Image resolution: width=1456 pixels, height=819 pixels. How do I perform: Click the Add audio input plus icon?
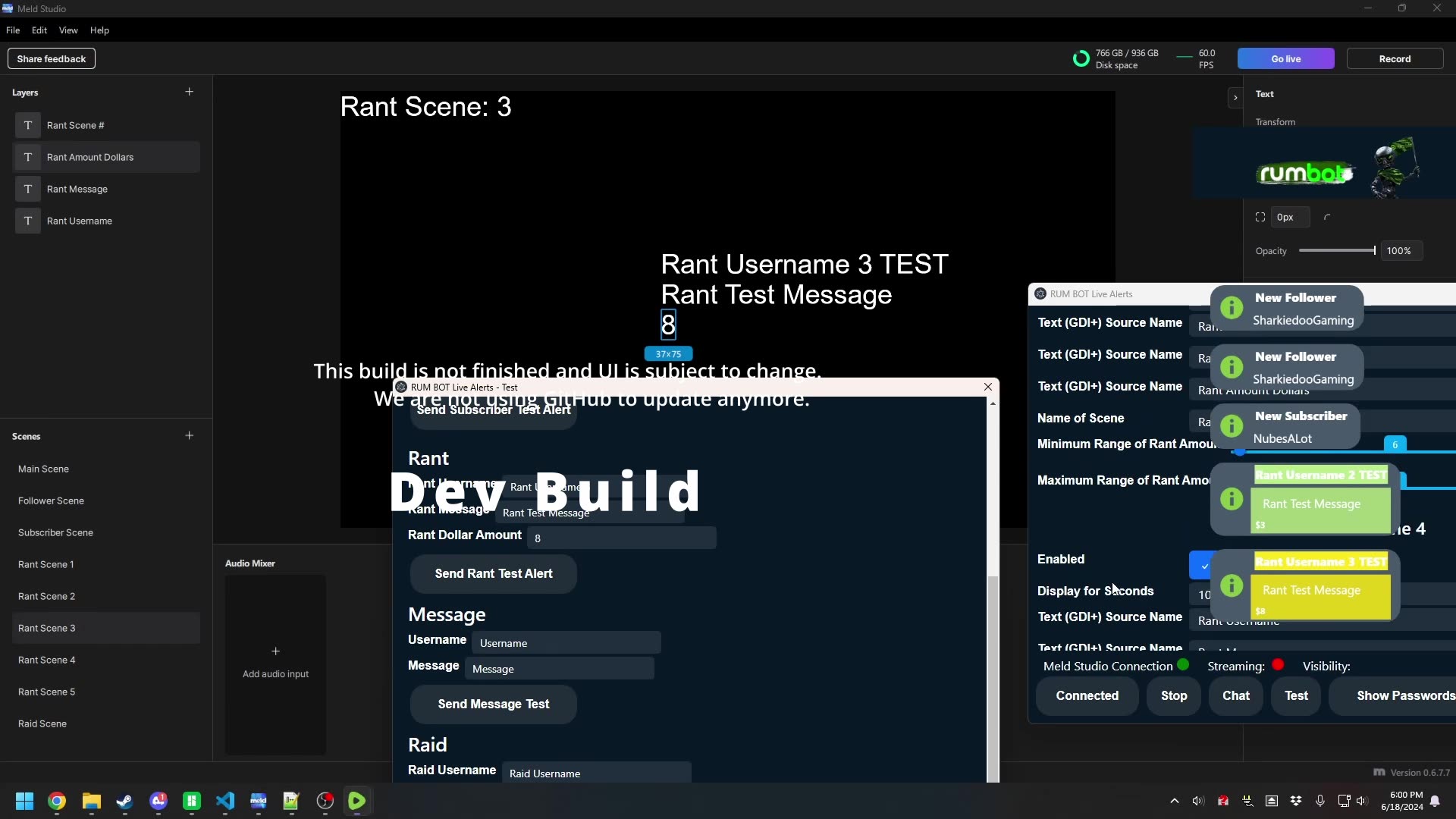click(x=275, y=651)
